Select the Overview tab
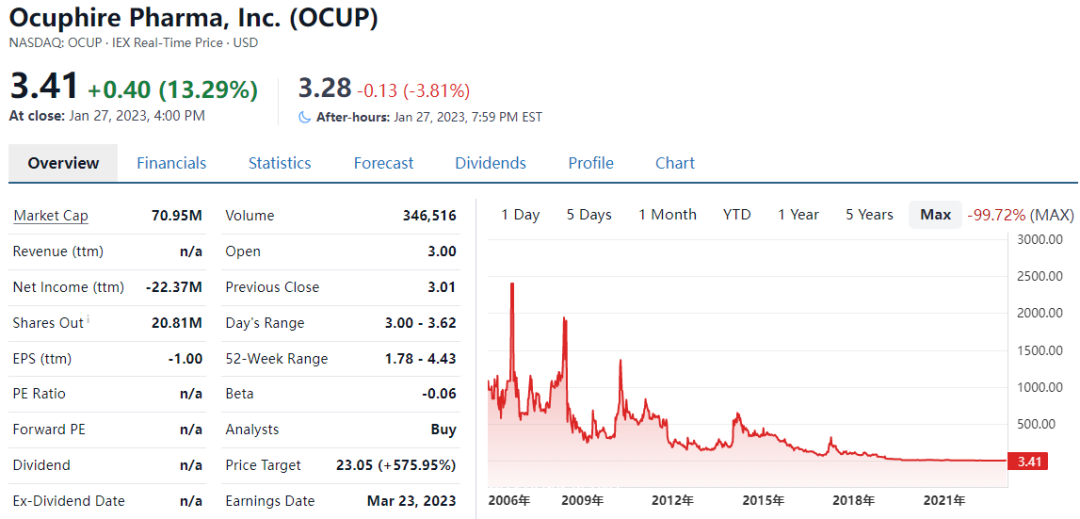The width and height of the screenshot is (1080, 519). point(63,163)
